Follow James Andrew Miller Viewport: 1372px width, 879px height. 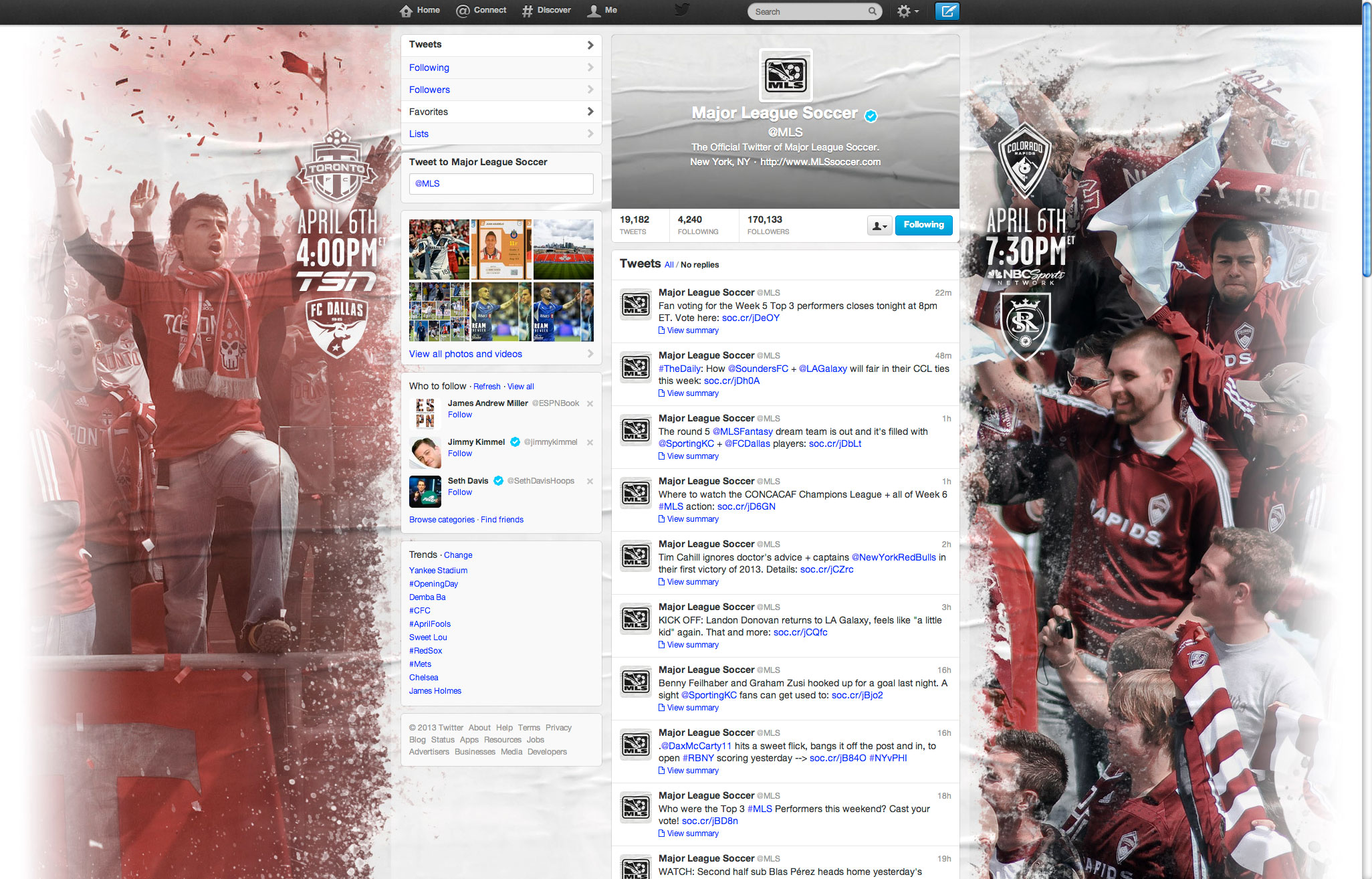460,415
